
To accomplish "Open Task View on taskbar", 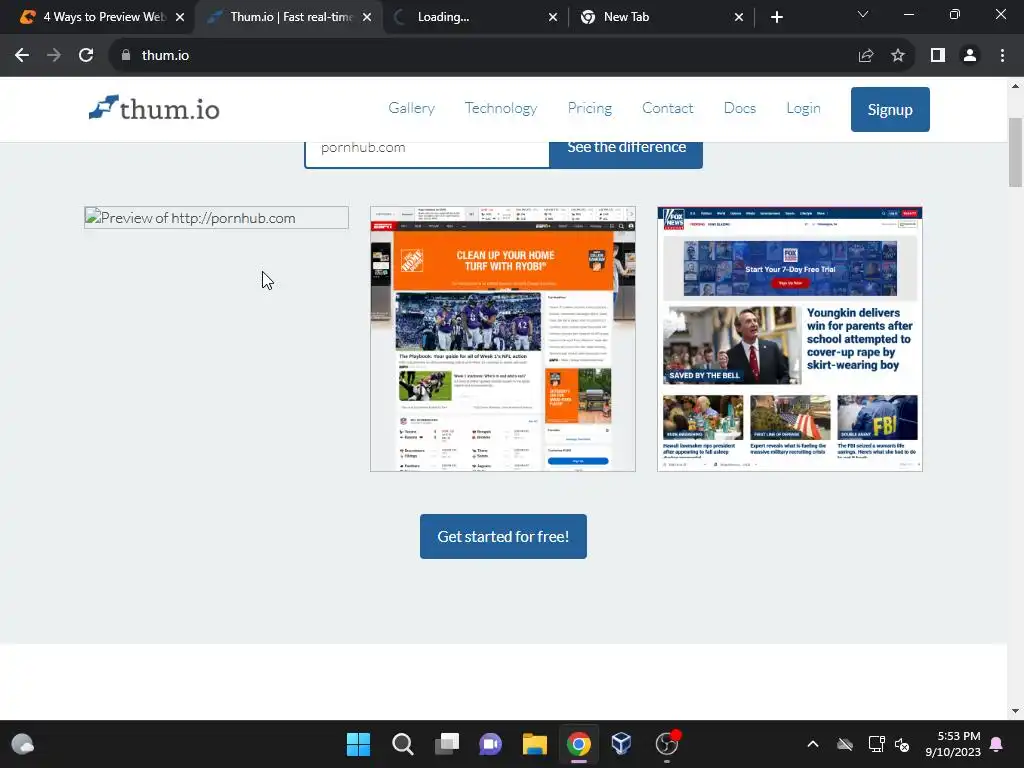I will (x=447, y=744).
